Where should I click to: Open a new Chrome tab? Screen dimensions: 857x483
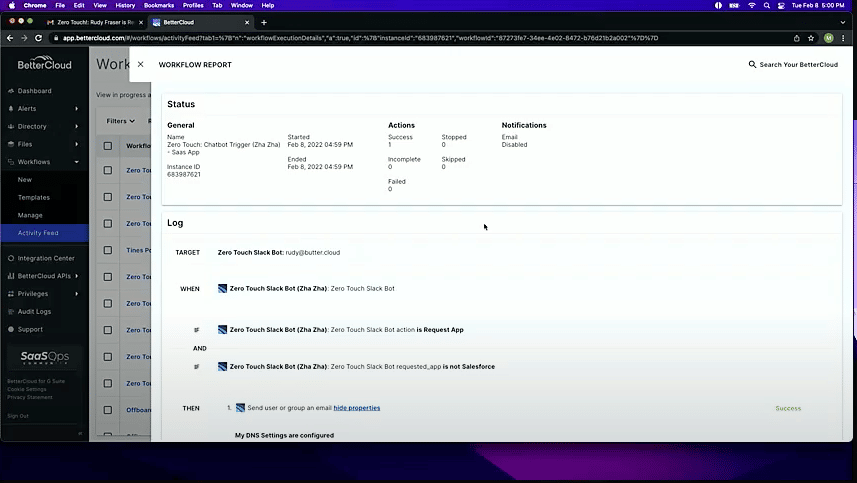point(264,22)
